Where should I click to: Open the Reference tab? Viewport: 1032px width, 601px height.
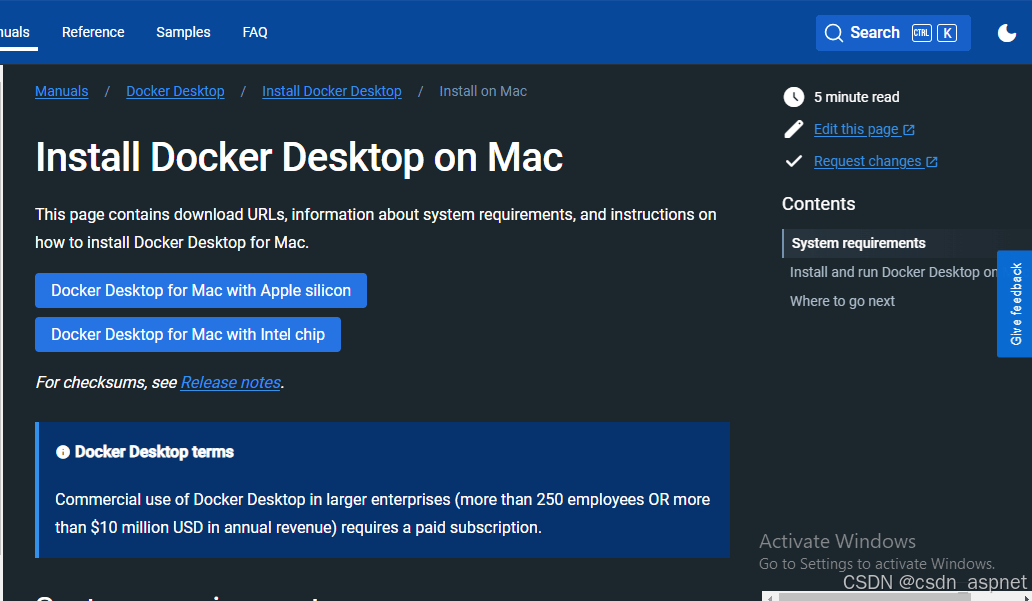tap(93, 32)
